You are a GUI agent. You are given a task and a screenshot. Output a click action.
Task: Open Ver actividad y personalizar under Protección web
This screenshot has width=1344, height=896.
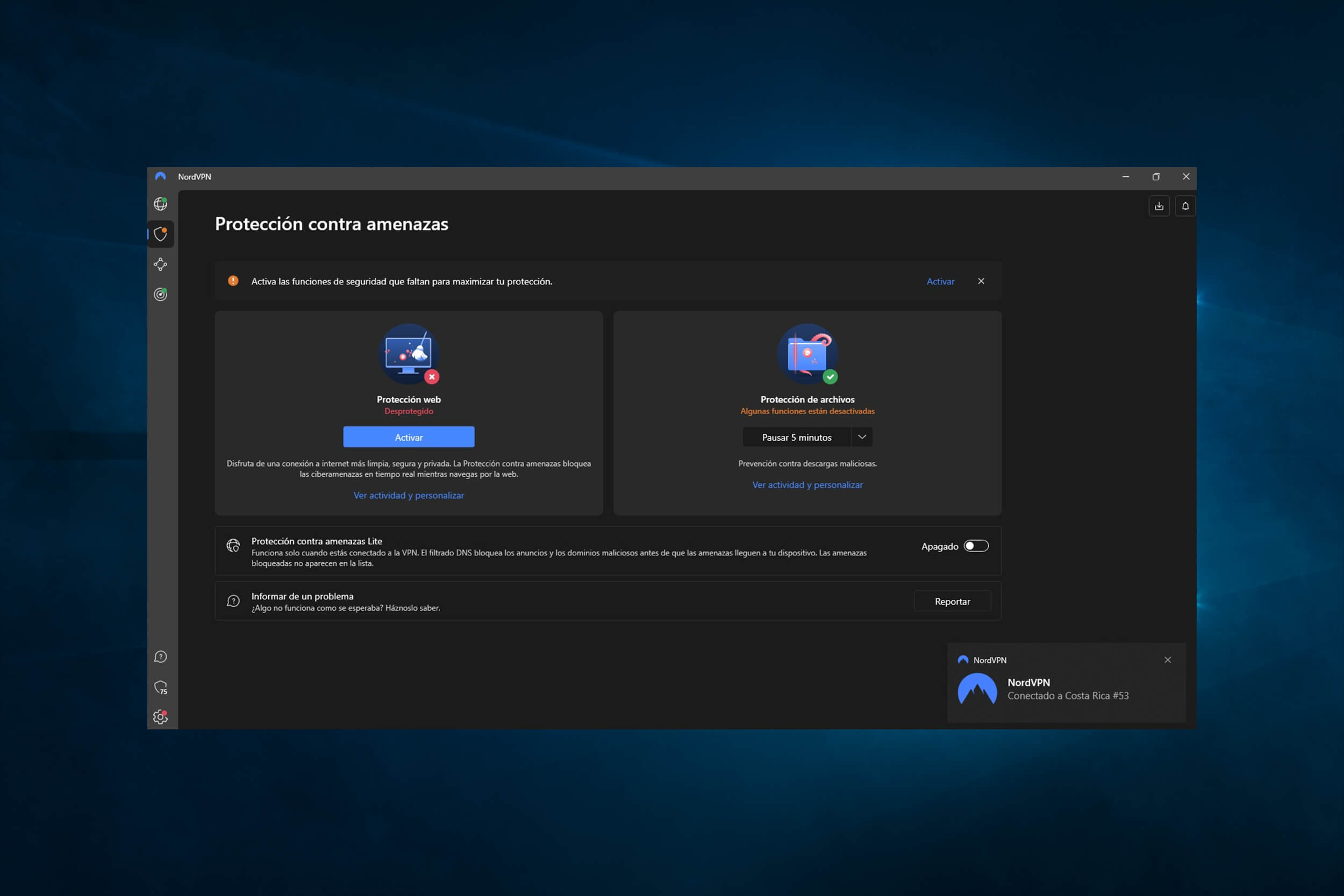point(409,496)
